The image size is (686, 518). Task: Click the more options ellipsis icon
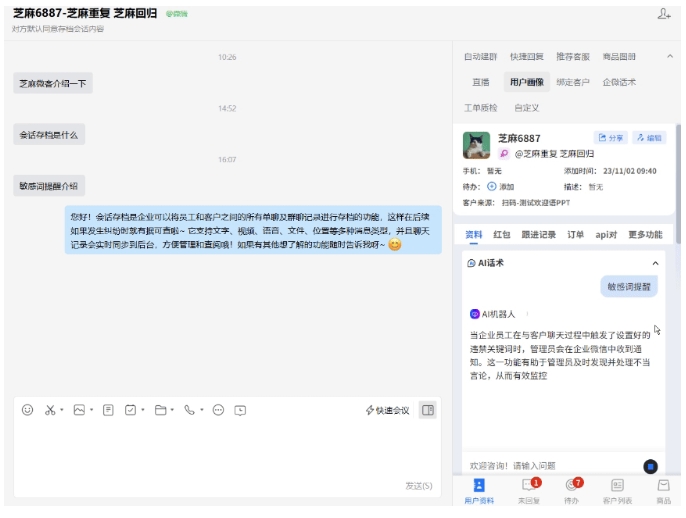coord(218,410)
